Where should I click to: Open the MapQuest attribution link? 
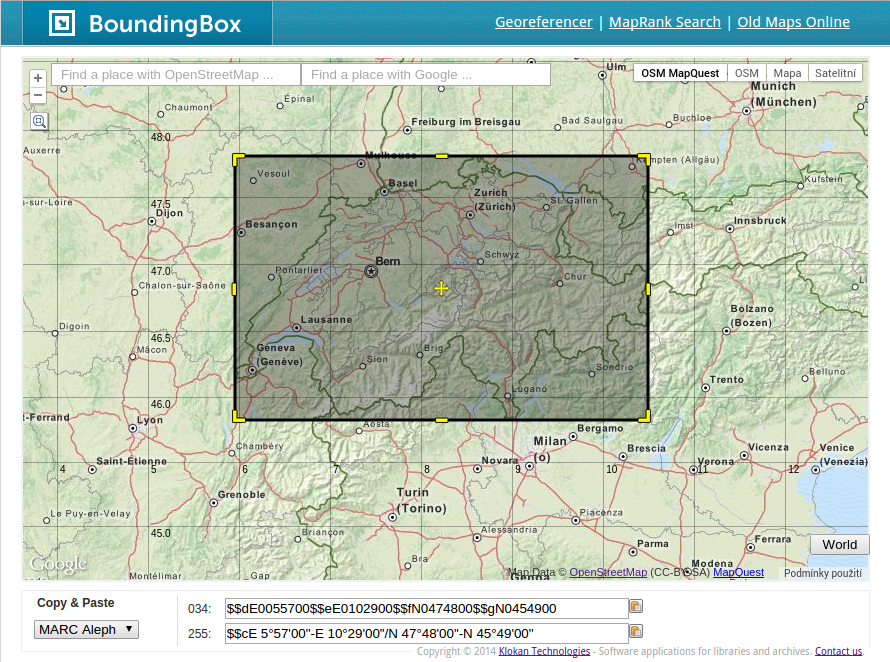tap(738, 572)
